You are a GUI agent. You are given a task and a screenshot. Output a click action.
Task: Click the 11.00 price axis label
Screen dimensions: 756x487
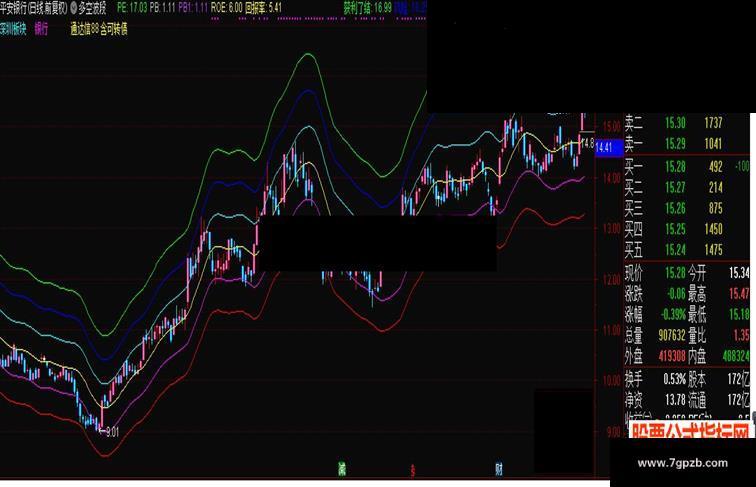(x=611, y=330)
